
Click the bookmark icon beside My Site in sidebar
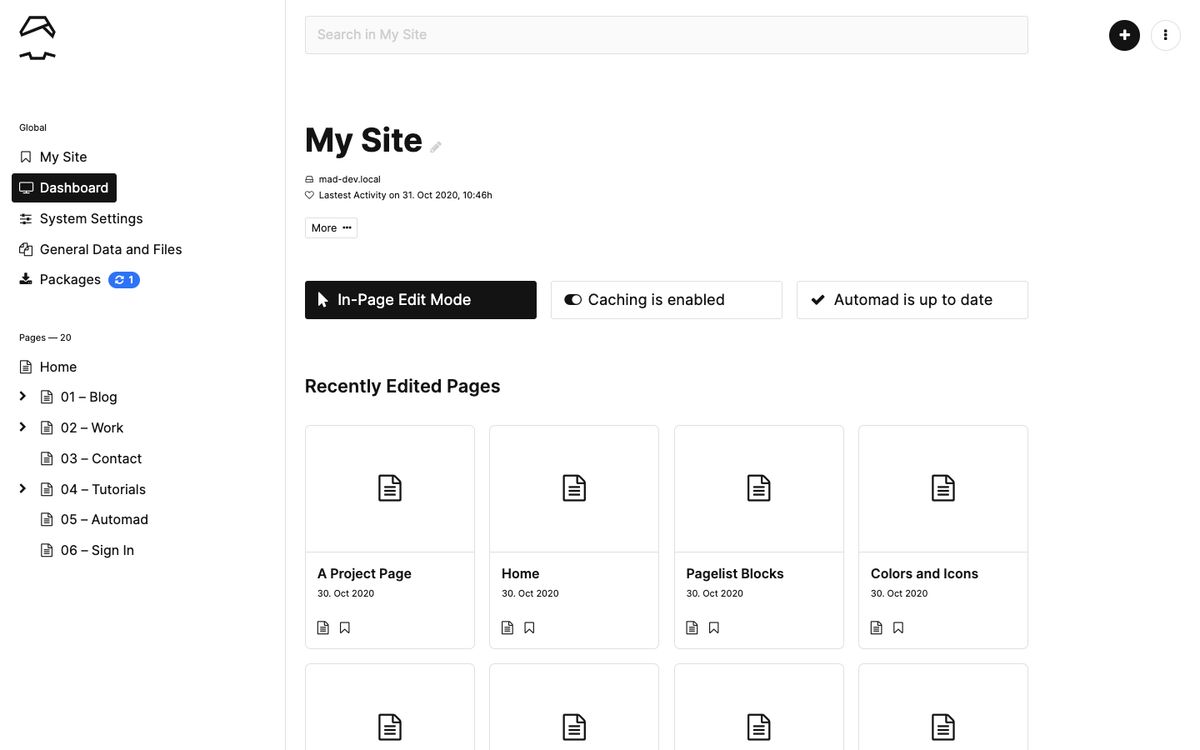point(24,156)
